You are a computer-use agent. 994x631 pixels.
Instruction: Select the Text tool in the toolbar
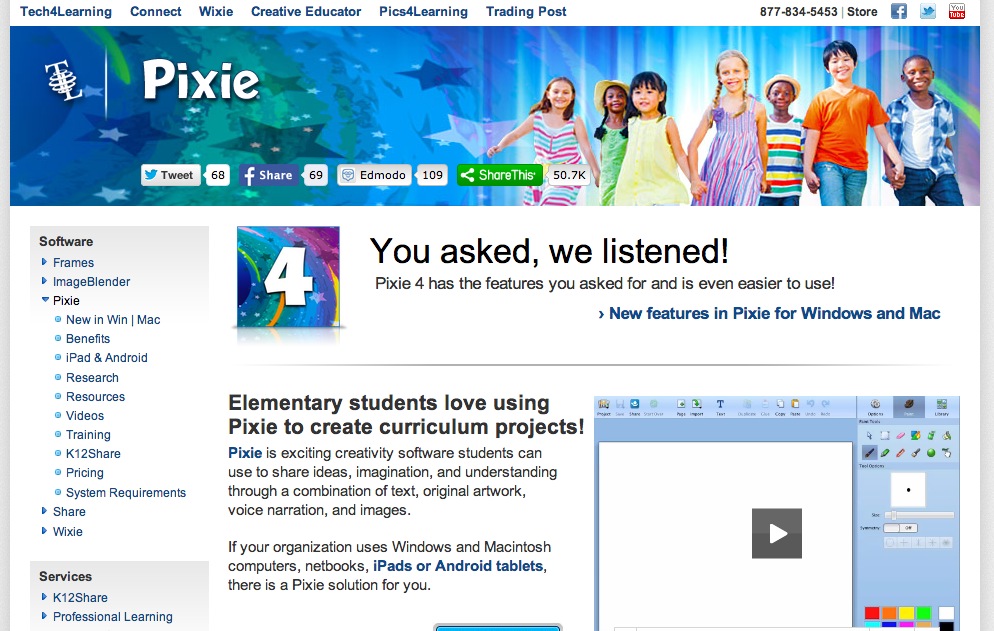(720, 404)
